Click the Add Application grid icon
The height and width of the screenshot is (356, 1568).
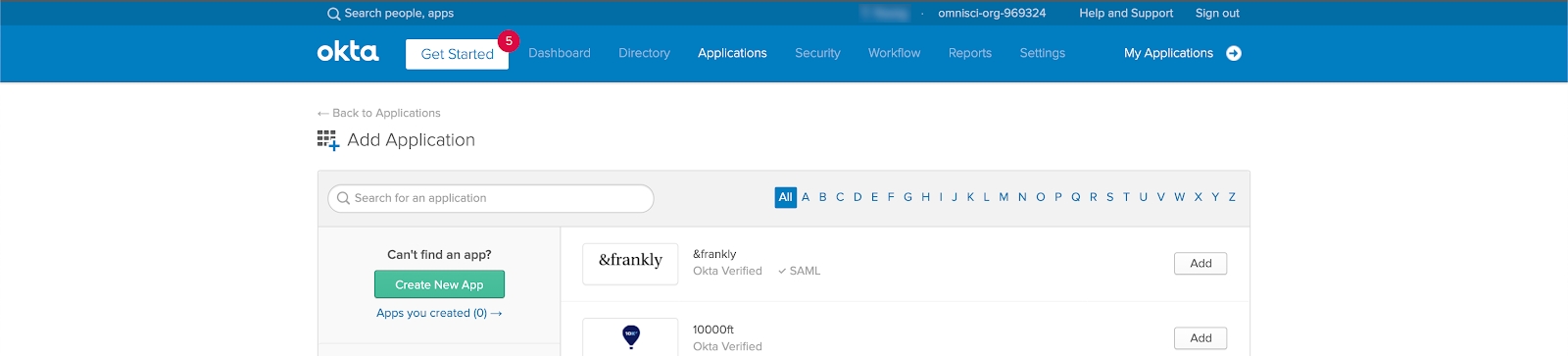[328, 140]
